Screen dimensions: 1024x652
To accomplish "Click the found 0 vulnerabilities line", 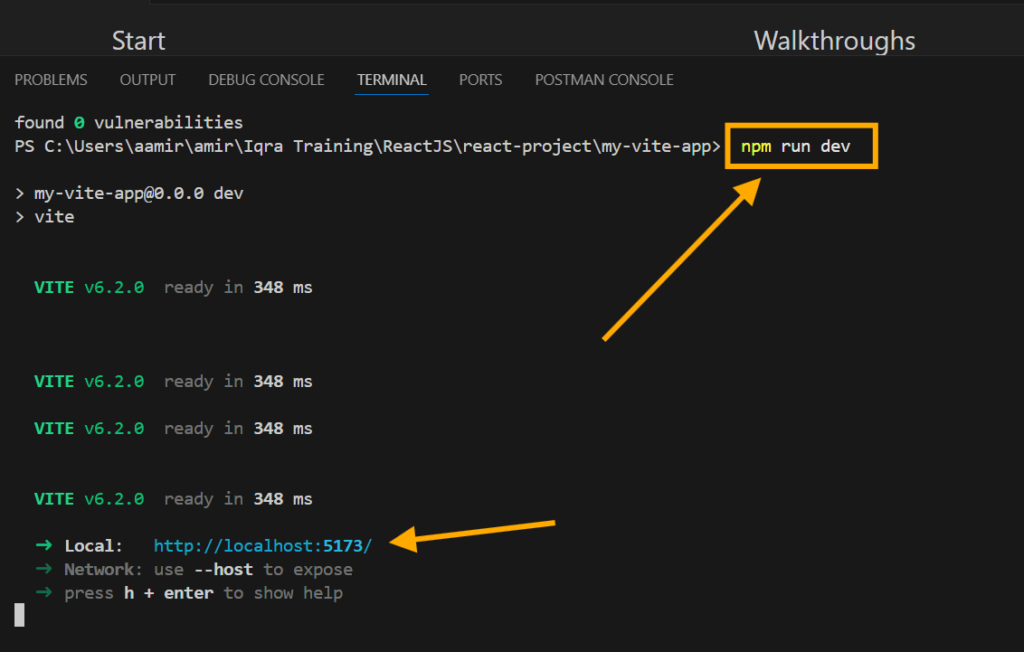I will tap(128, 123).
